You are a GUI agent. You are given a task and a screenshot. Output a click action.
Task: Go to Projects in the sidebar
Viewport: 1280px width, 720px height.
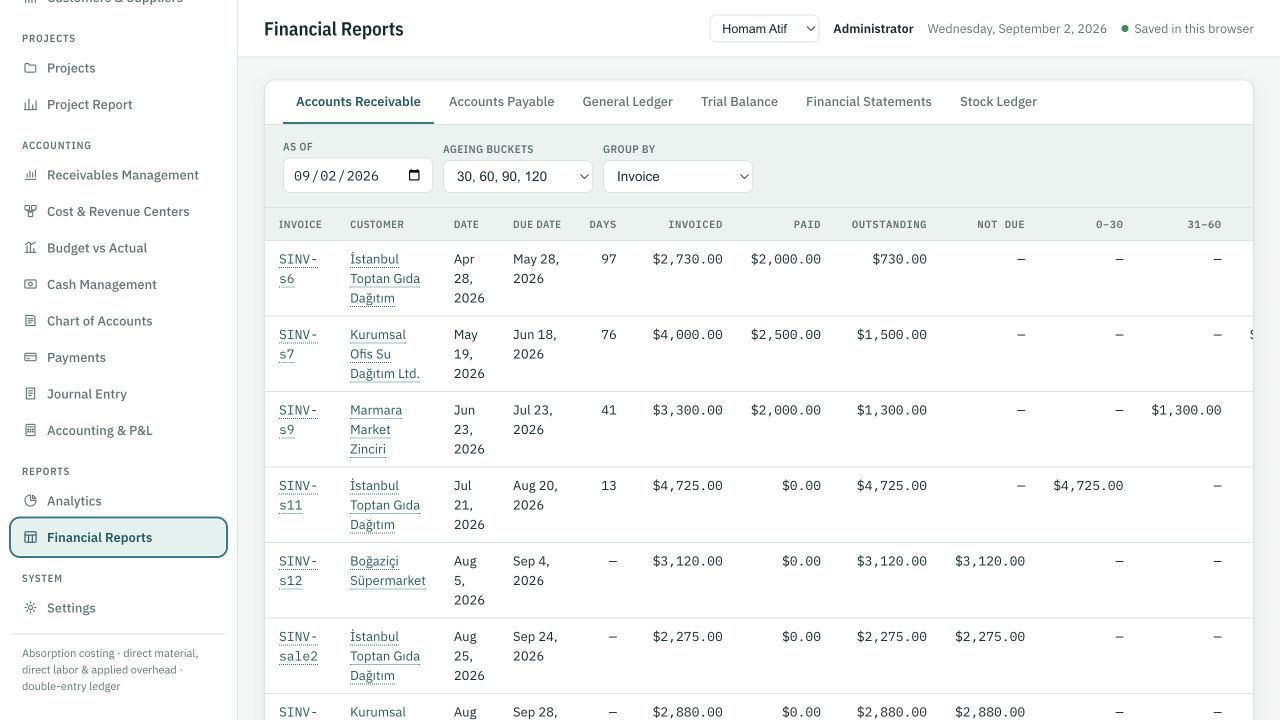coord(119,68)
